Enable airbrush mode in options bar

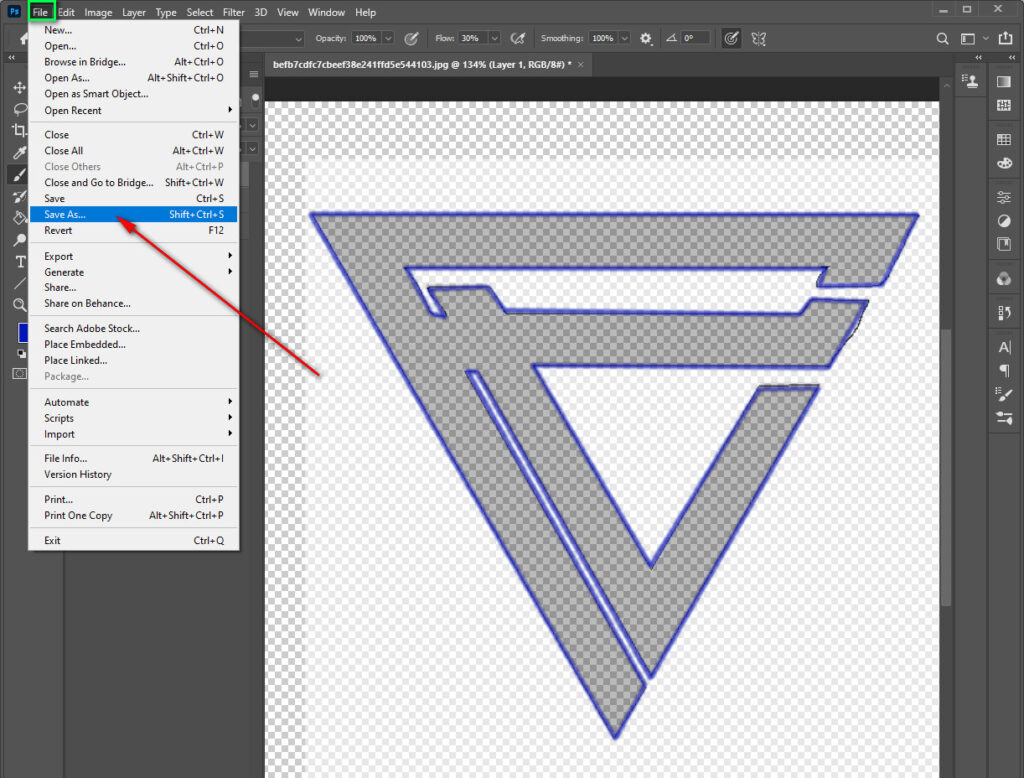point(517,38)
